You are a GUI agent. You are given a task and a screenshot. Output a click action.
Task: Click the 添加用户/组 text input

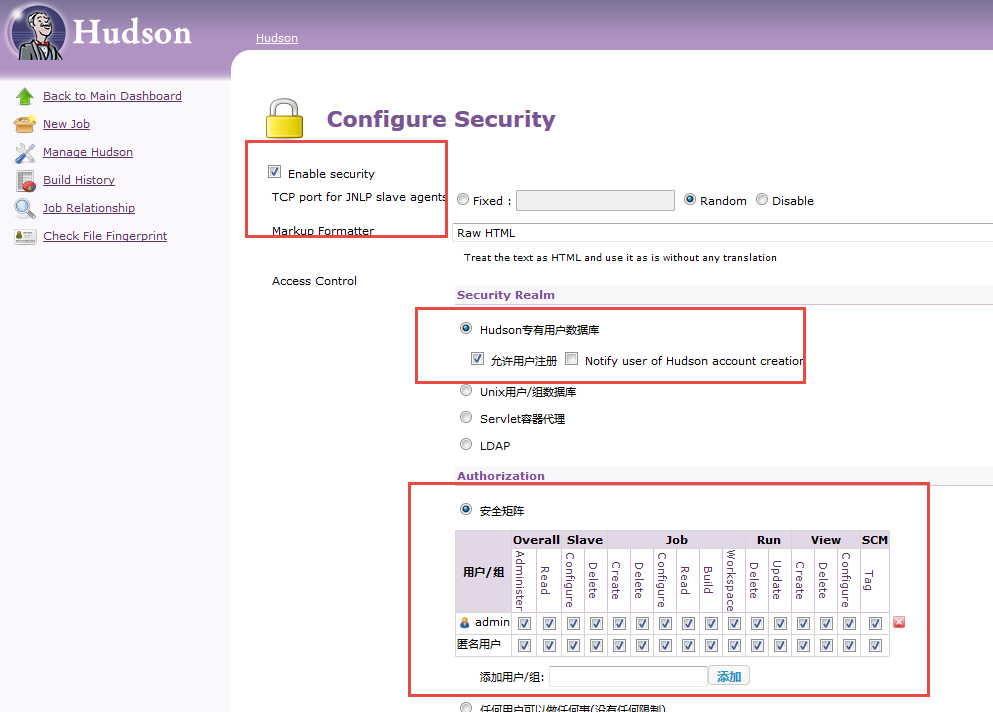(628, 677)
